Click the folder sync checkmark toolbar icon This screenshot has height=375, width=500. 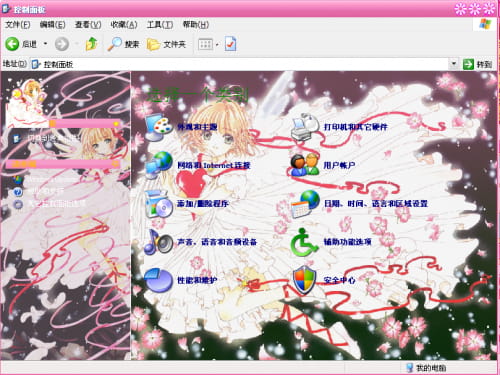231,44
